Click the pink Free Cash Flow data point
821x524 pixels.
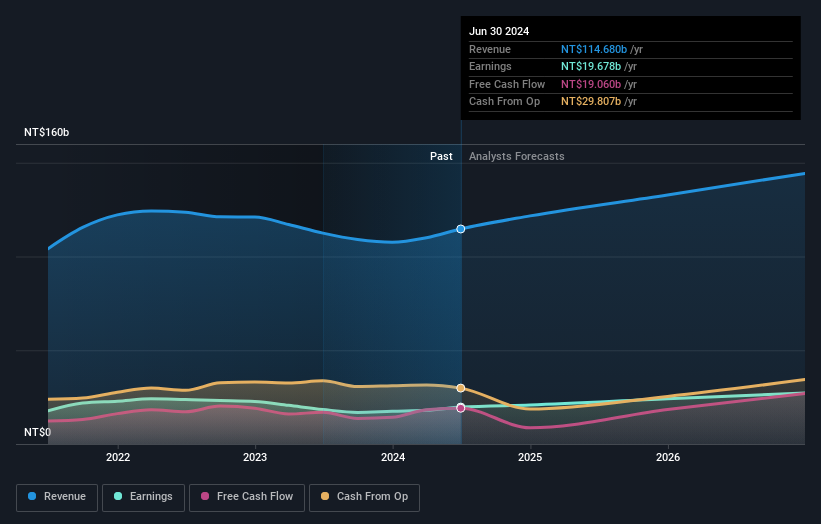pos(461,408)
